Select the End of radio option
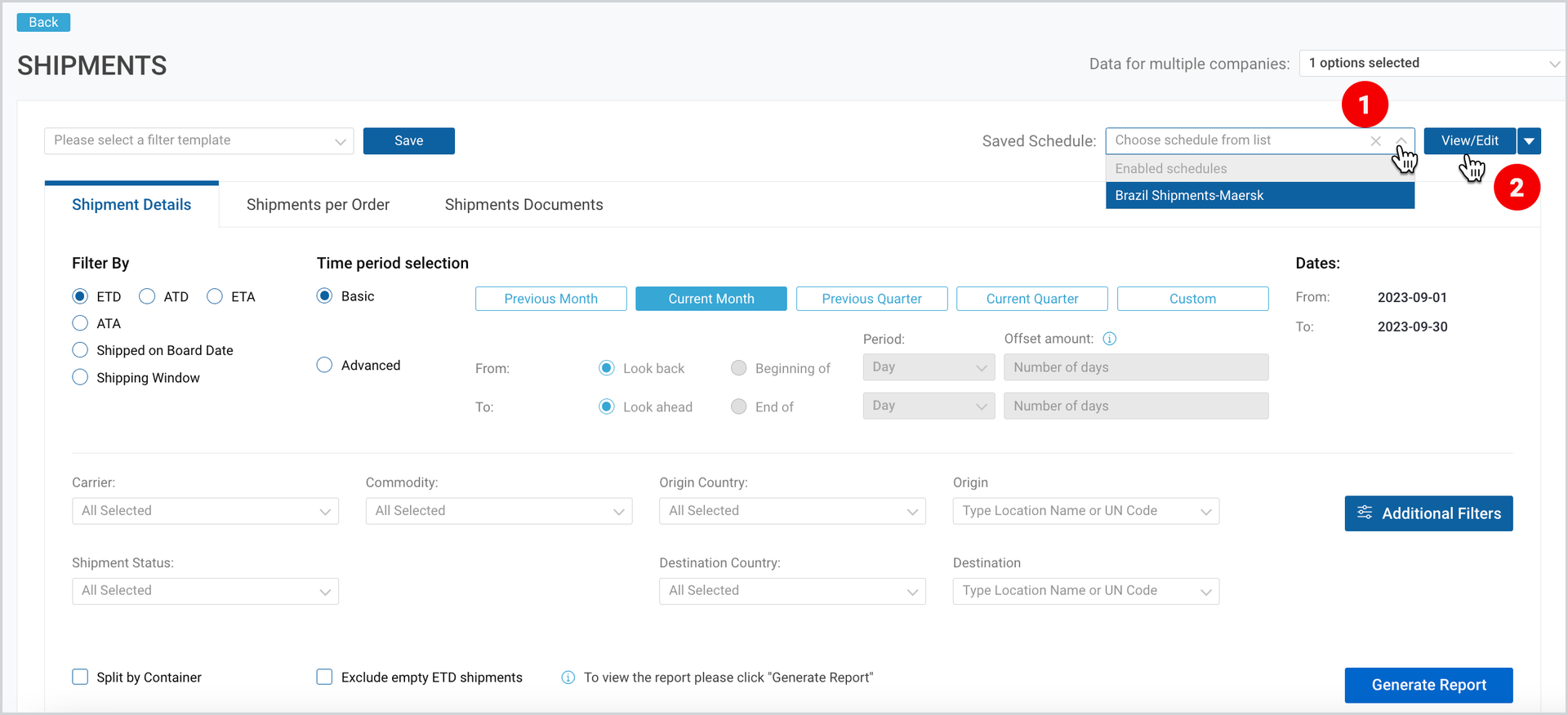This screenshot has width=1568, height=715. (739, 406)
